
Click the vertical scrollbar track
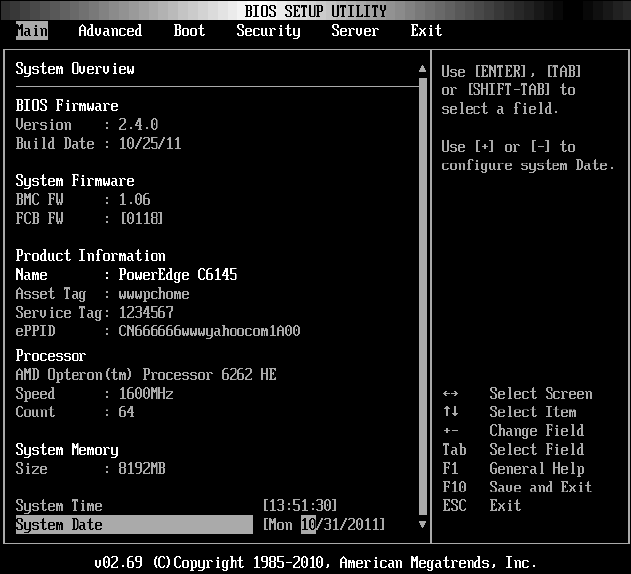click(422, 297)
